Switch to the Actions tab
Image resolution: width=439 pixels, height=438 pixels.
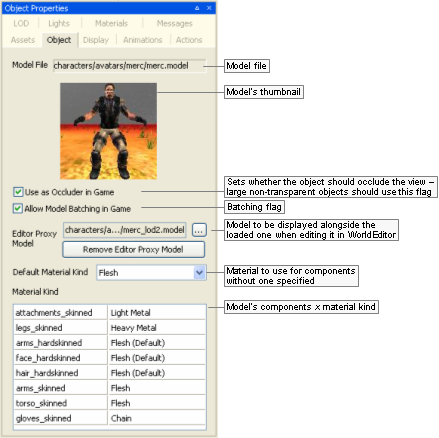click(x=189, y=40)
